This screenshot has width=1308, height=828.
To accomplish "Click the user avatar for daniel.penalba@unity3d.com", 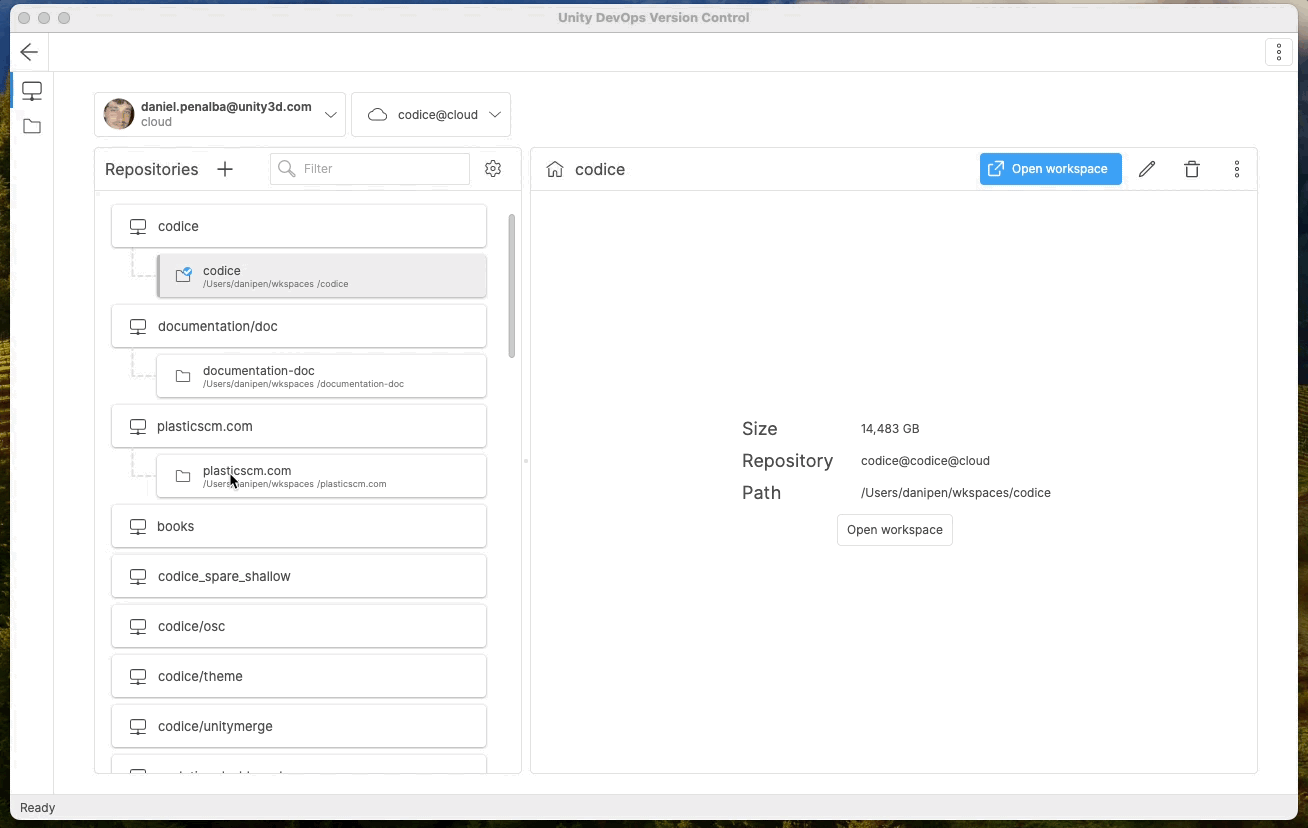I will [x=118, y=114].
